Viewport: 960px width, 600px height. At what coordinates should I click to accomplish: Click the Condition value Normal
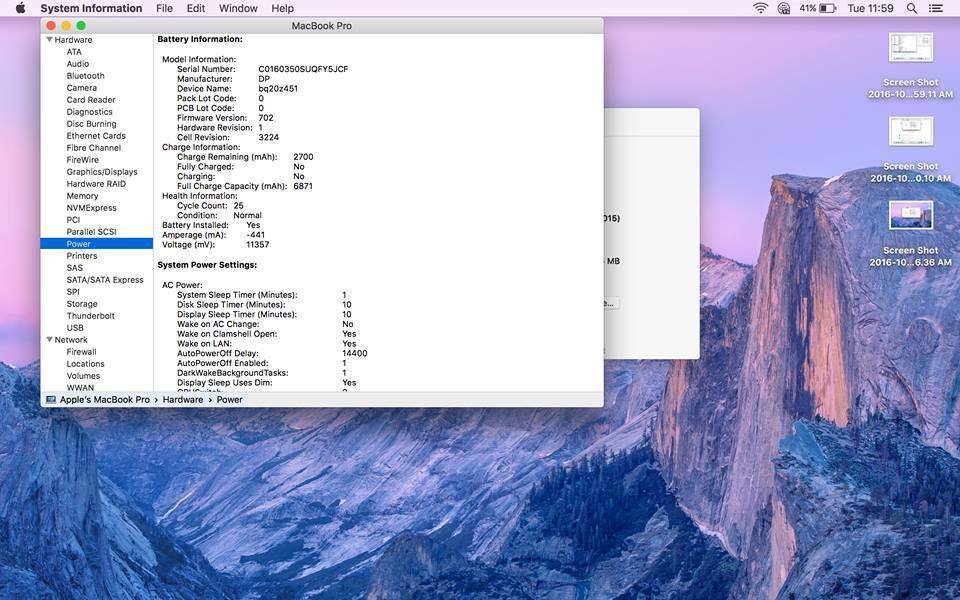tap(247, 216)
